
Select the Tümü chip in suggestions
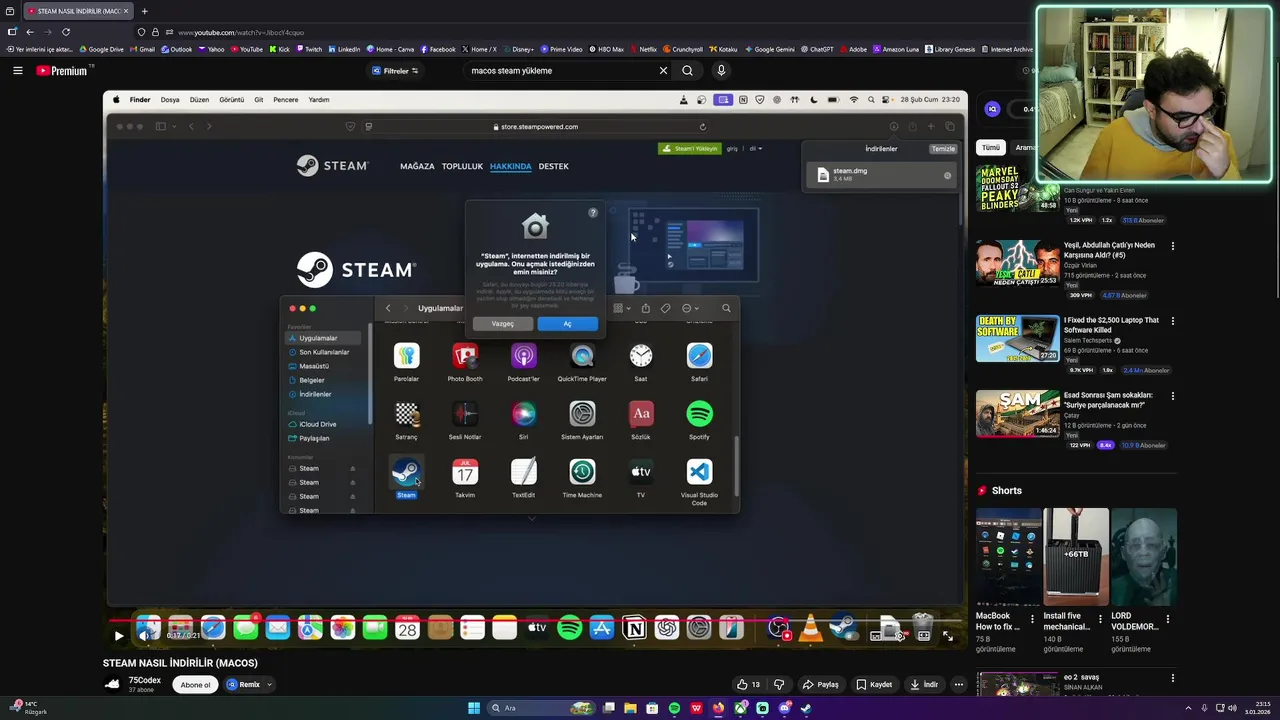990,147
